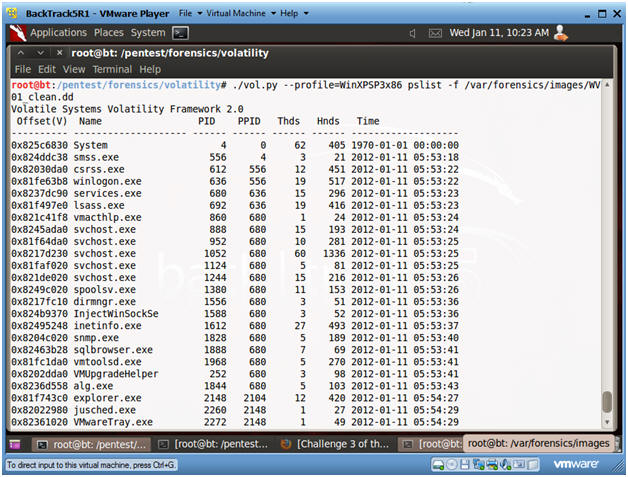Click the InjectWinSockSe process name

click(116, 313)
